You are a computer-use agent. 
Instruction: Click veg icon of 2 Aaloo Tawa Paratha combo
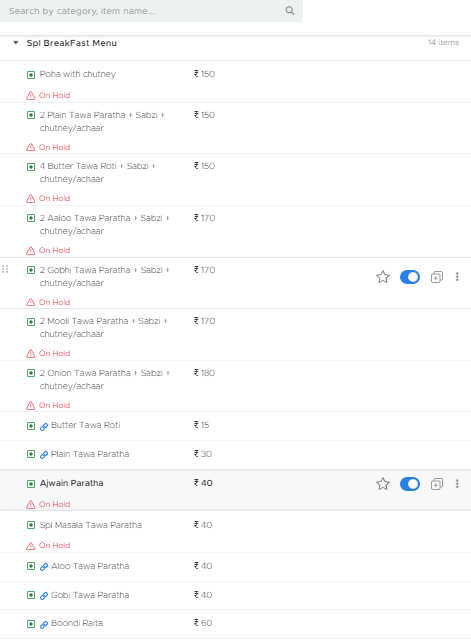click(x=31, y=218)
